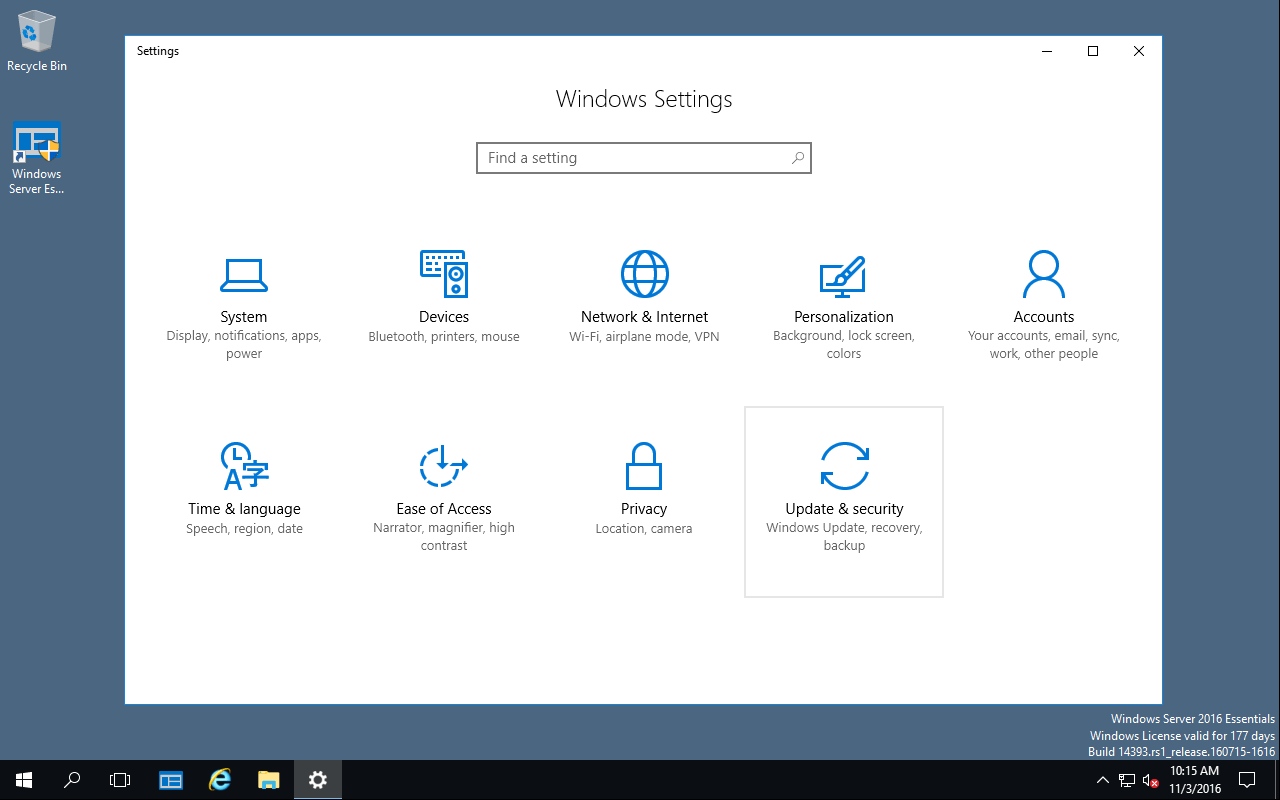The image size is (1280, 800).
Task: Show hidden tray icons chevron
Action: click(x=1102, y=780)
